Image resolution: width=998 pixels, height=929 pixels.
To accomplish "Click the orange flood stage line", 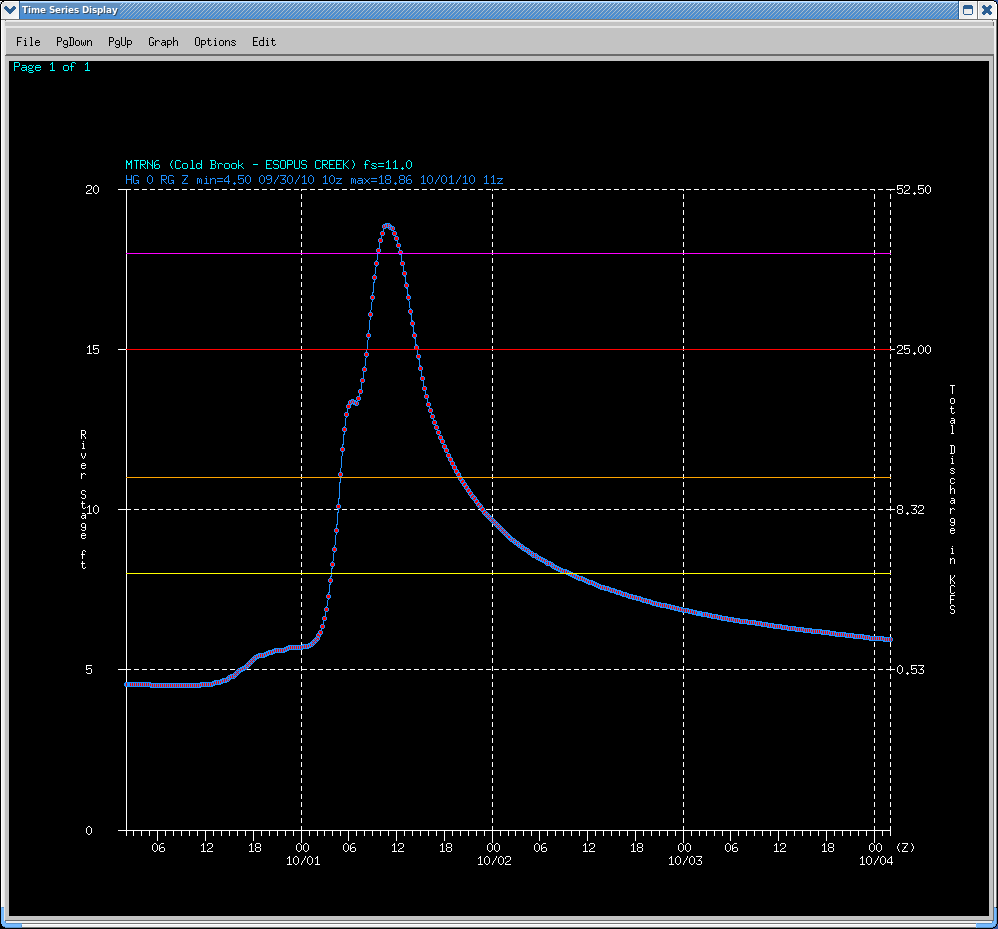I will (509, 477).
